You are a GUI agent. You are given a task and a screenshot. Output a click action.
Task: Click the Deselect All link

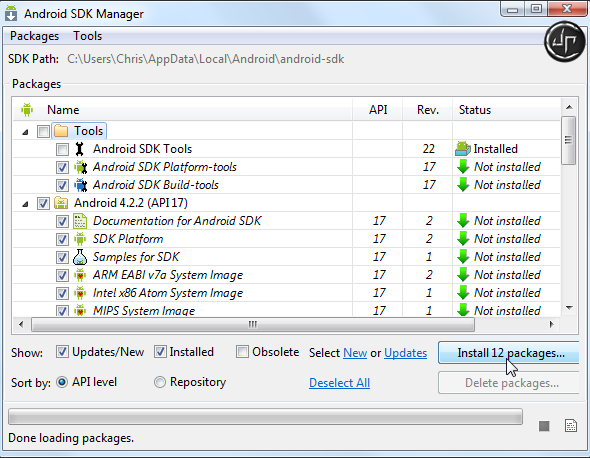tap(339, 383)
